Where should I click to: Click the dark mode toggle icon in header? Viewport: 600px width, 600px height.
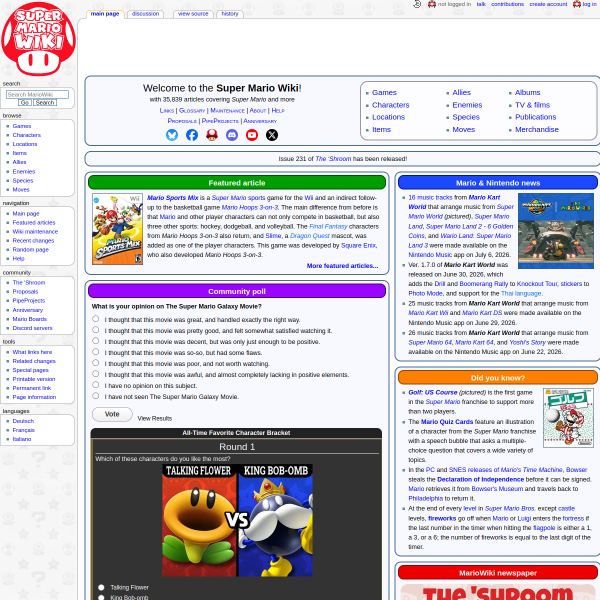(x=417, y=4)
